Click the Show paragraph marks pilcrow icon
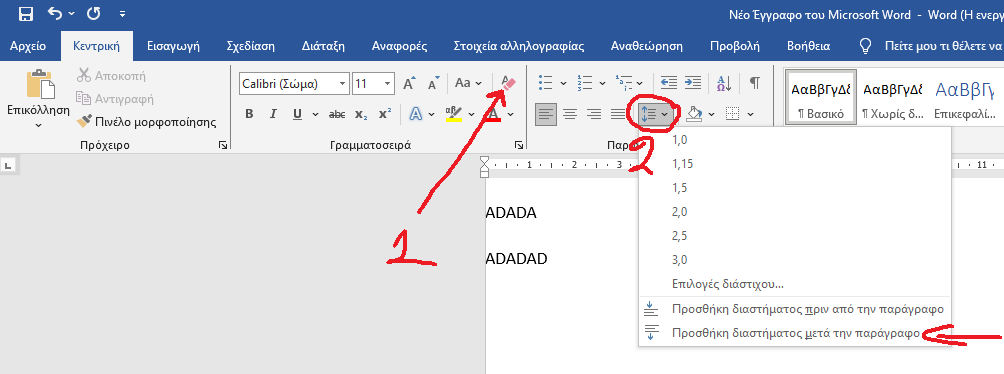Screen dimensions: 1004x374 click(x=755, y=83)
